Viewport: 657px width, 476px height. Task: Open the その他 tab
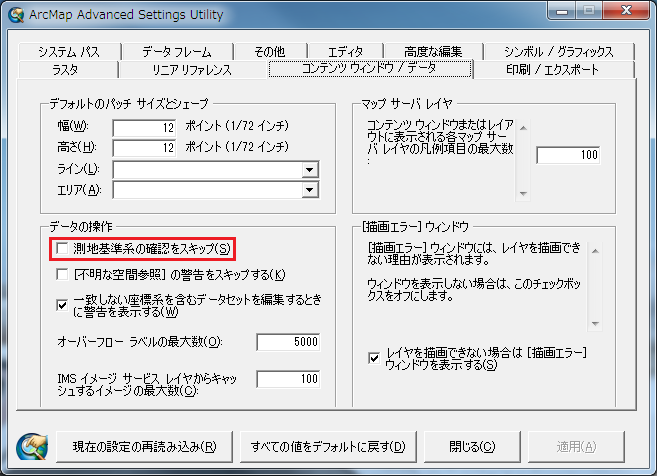coord(270,52)
